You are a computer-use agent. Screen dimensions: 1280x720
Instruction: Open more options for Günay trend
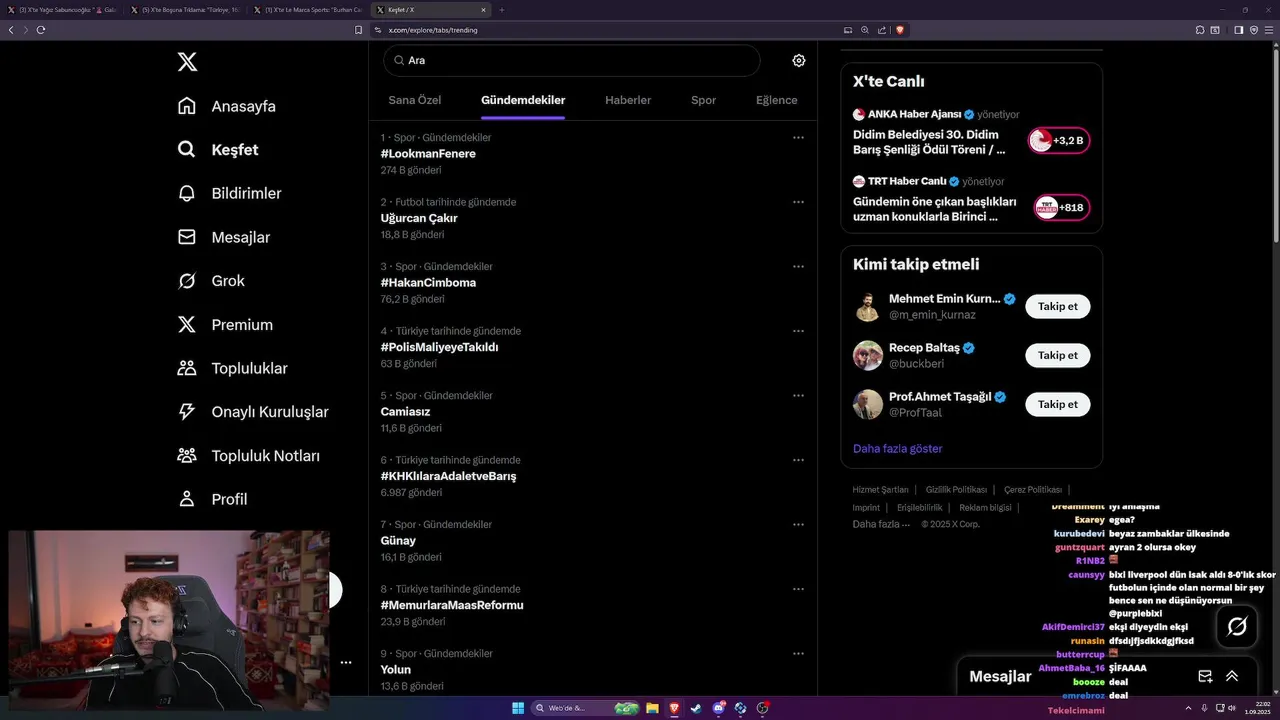[x=798, y=524]
